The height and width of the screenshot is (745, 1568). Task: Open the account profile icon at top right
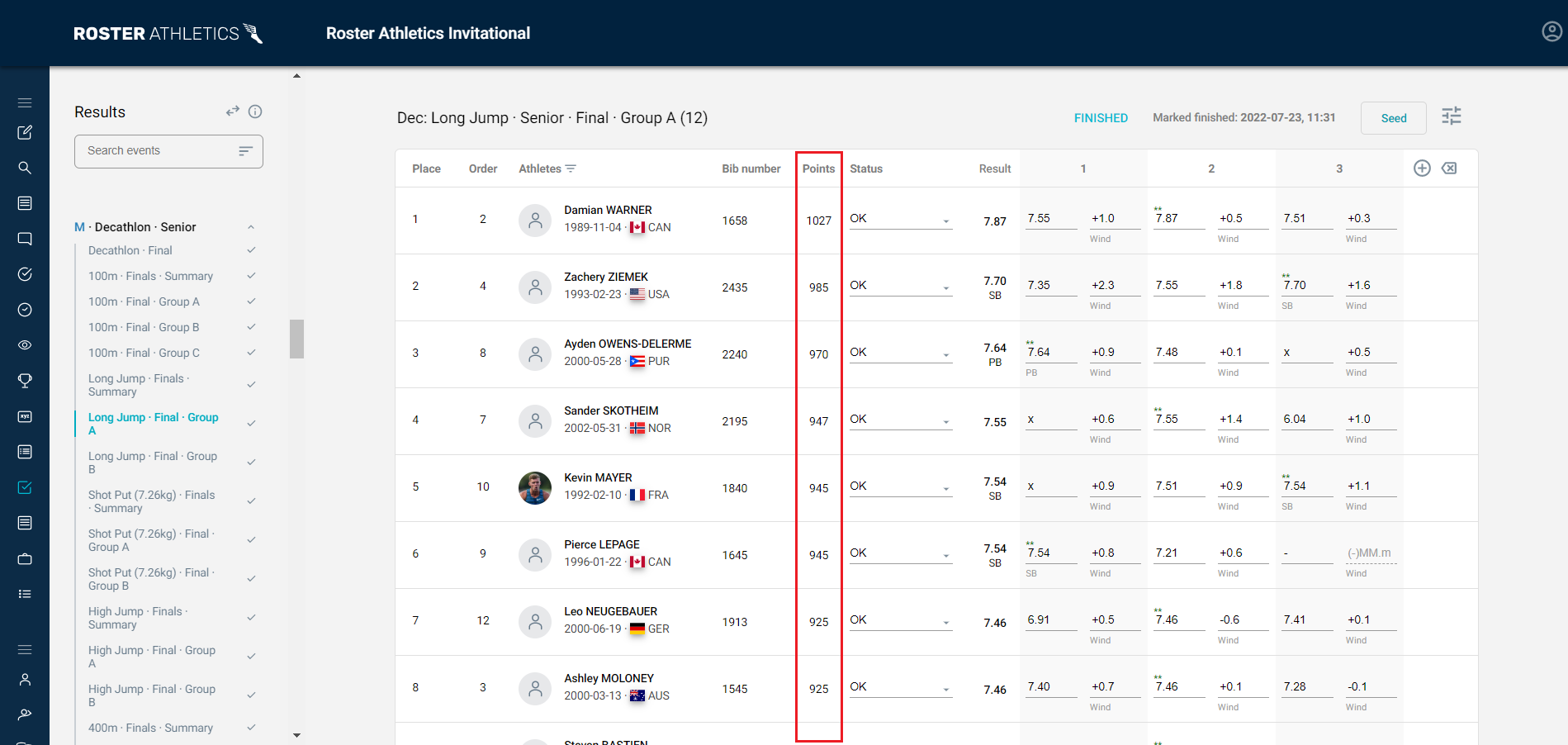1551,32
